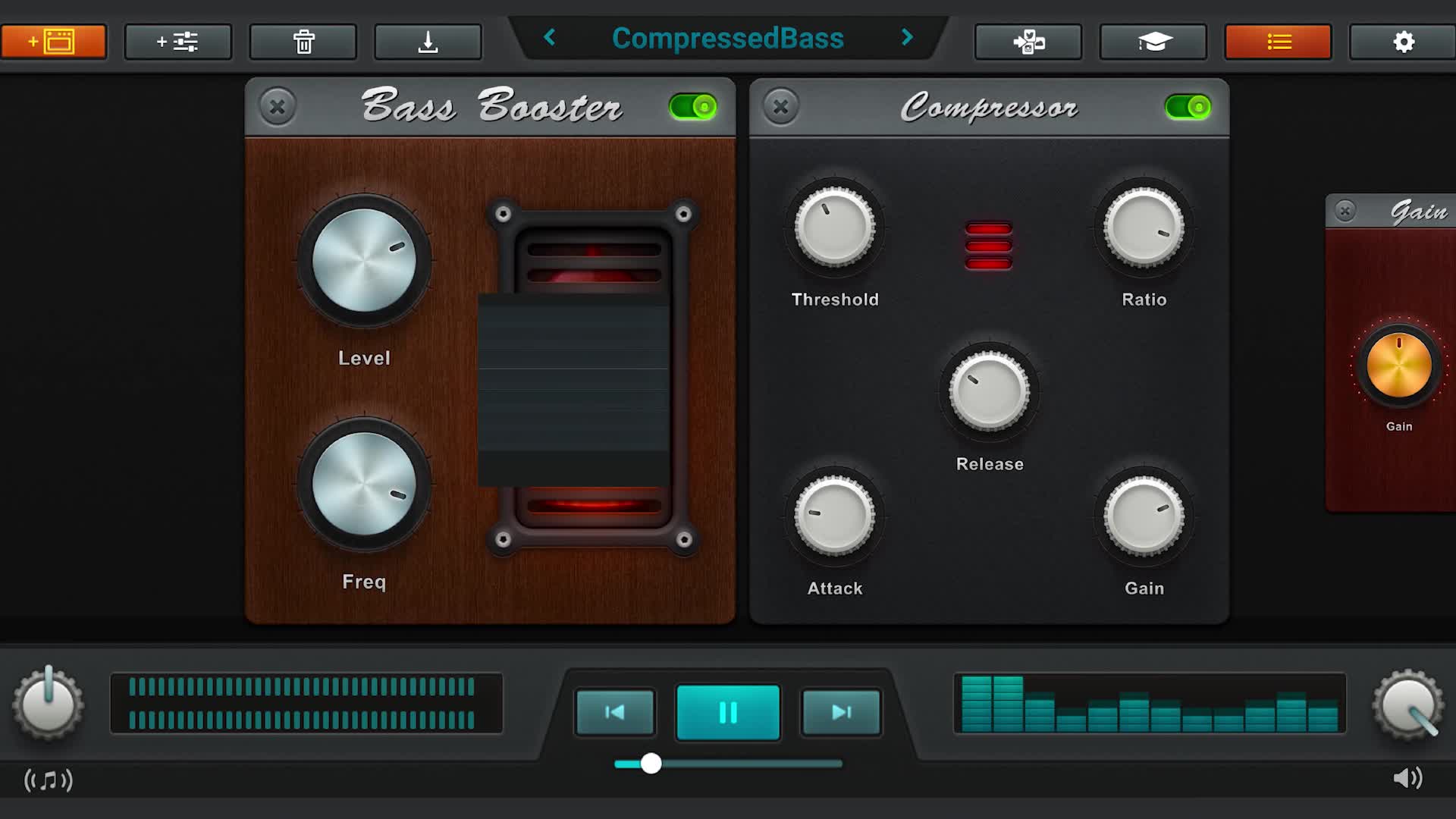Open the CompressedBass preset name selector
This screenshot has width=1456, height=819.
tap(728, 38)
